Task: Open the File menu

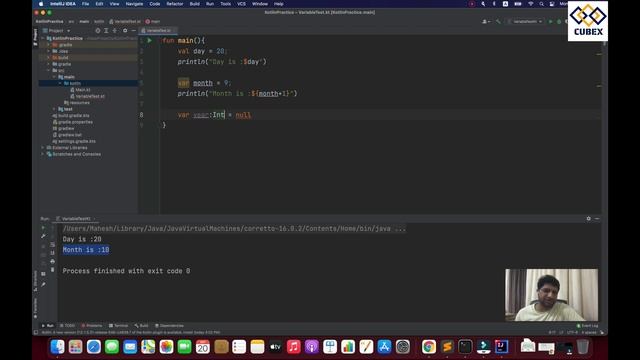Action: (x=85, y=4)
